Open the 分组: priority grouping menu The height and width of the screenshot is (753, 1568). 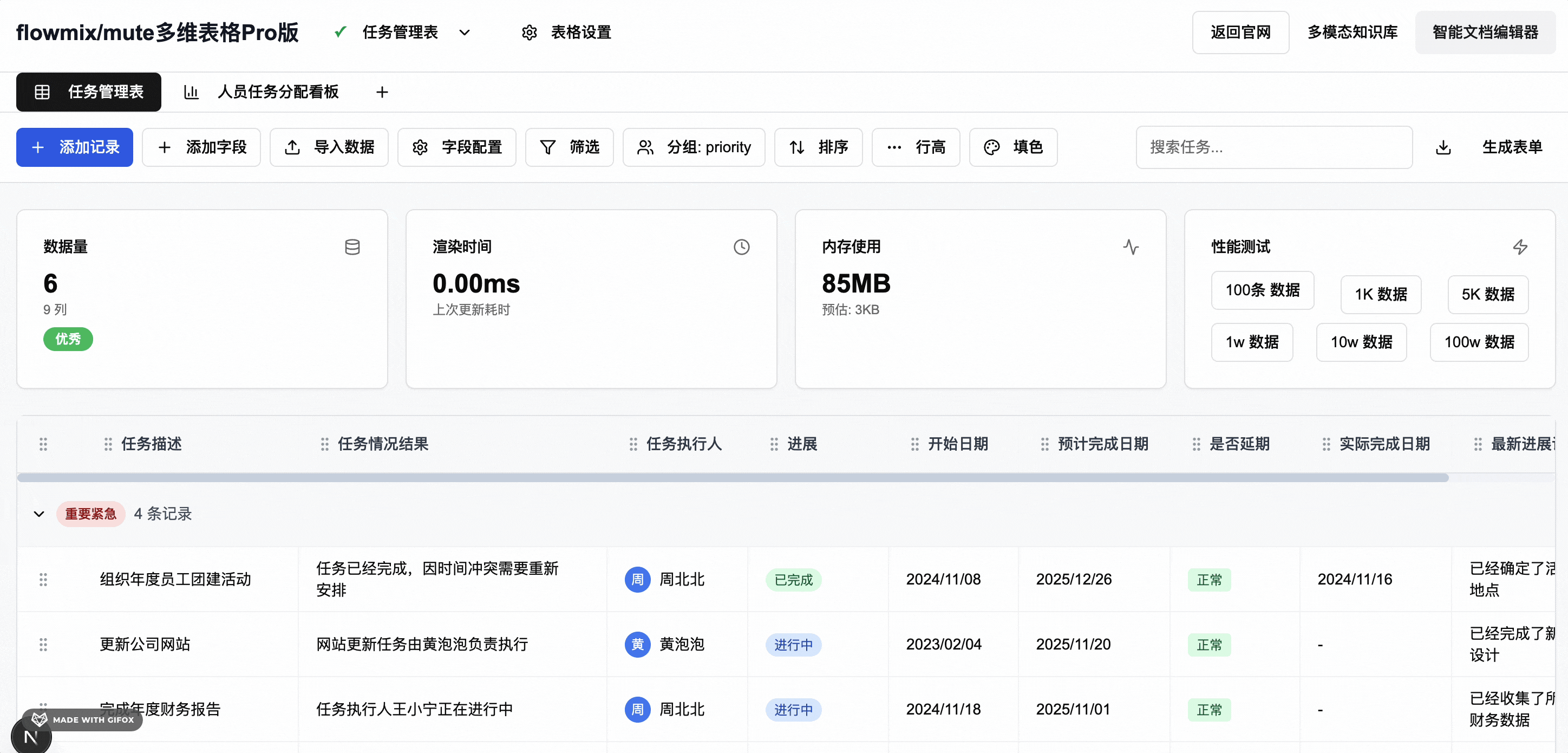pyautogui.click(x=693, y=147)
